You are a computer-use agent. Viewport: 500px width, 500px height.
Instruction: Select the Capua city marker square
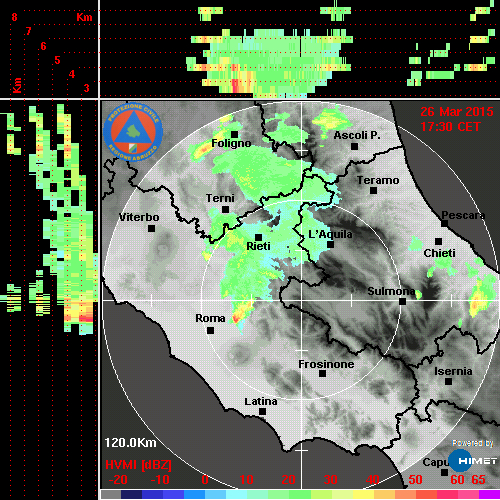tap(444, 472)
